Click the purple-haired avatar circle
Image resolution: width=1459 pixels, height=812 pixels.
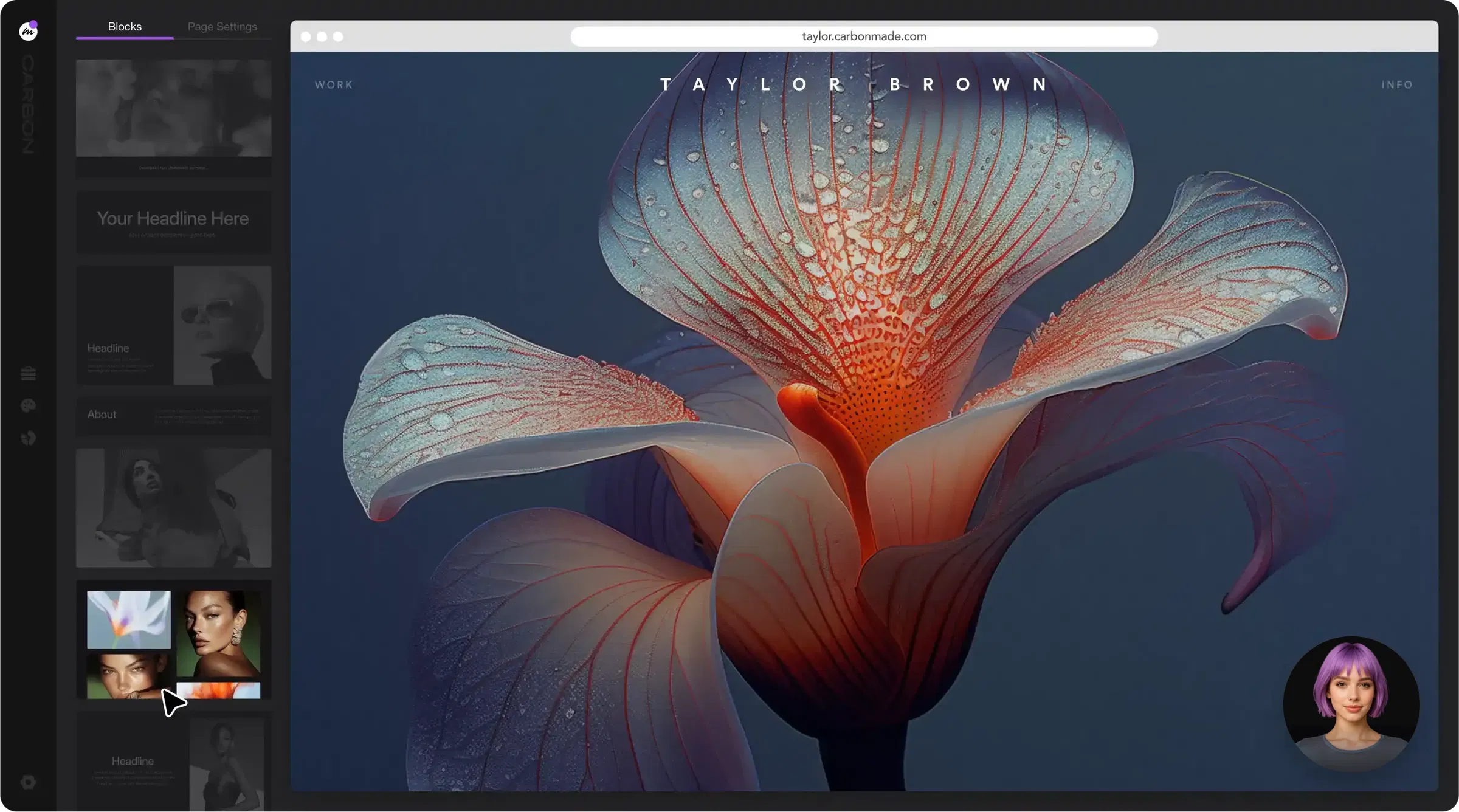(x=1351, y=704)
